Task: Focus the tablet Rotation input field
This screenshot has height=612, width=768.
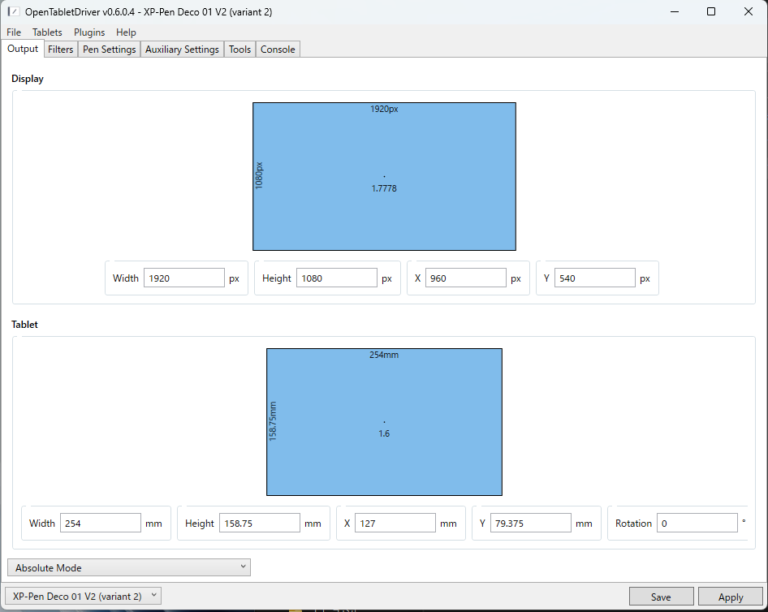Action: click(x=696, y=523)
